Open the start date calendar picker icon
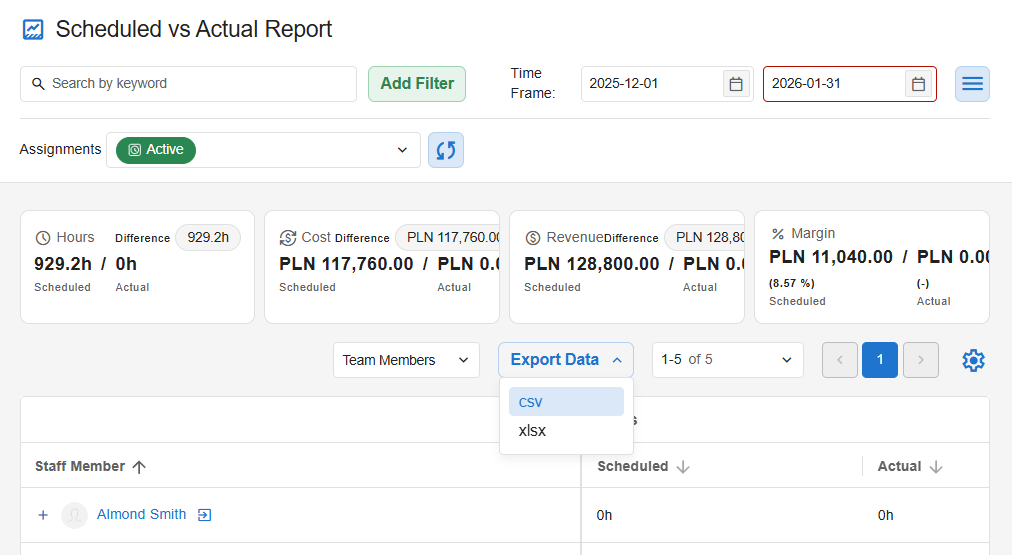The height and width of the screenshot is (555, 1012). (736, 84)
